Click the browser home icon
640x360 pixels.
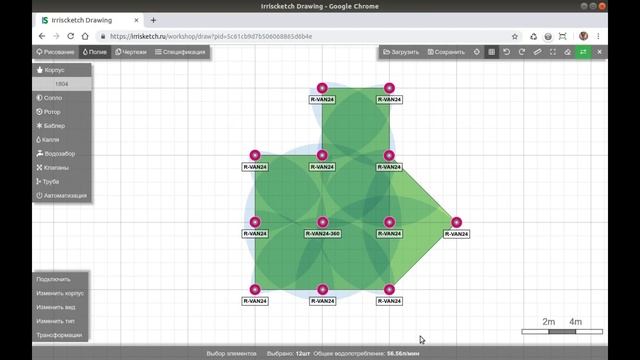click(x=85, y=36)
